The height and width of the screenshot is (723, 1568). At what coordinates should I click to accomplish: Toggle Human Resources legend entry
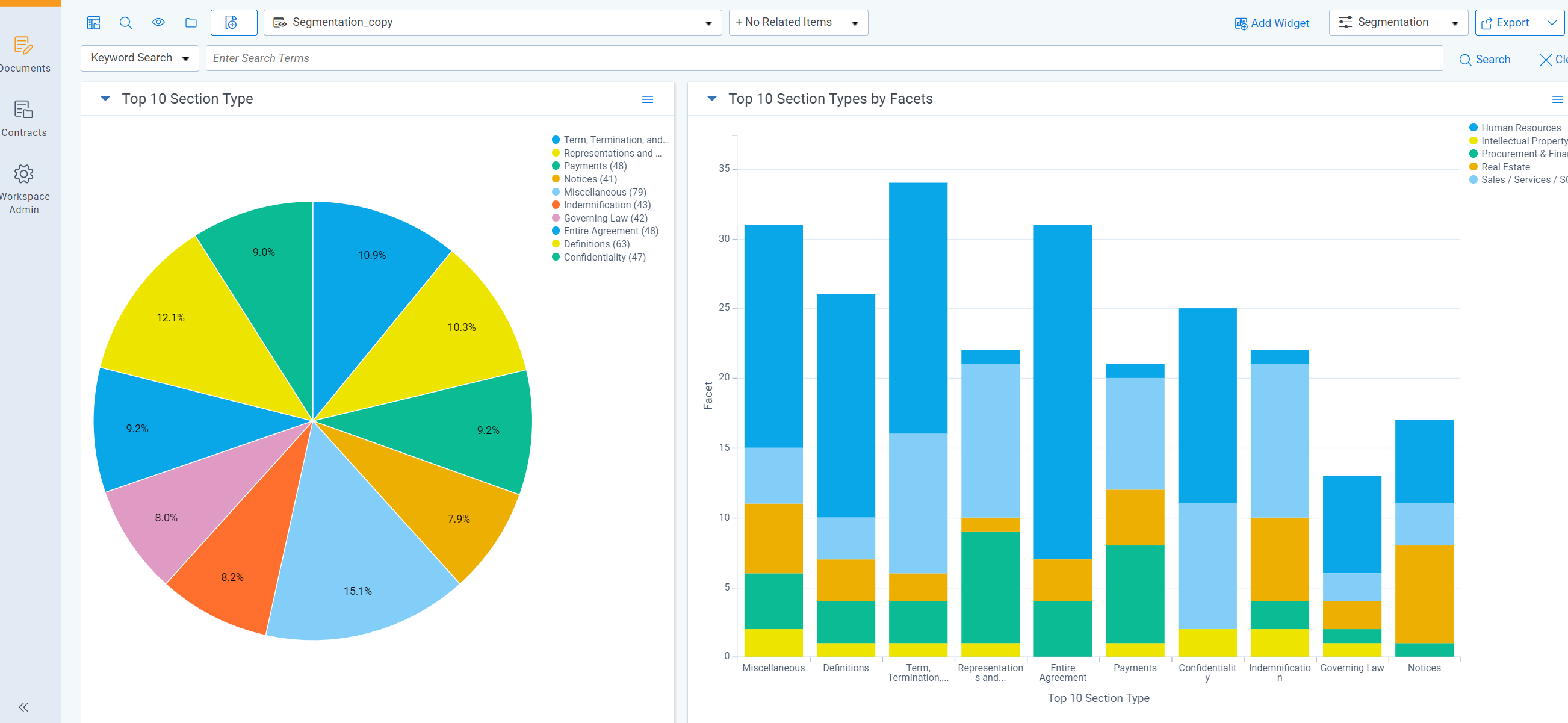pyautogui.click(x=1514, y=128)
